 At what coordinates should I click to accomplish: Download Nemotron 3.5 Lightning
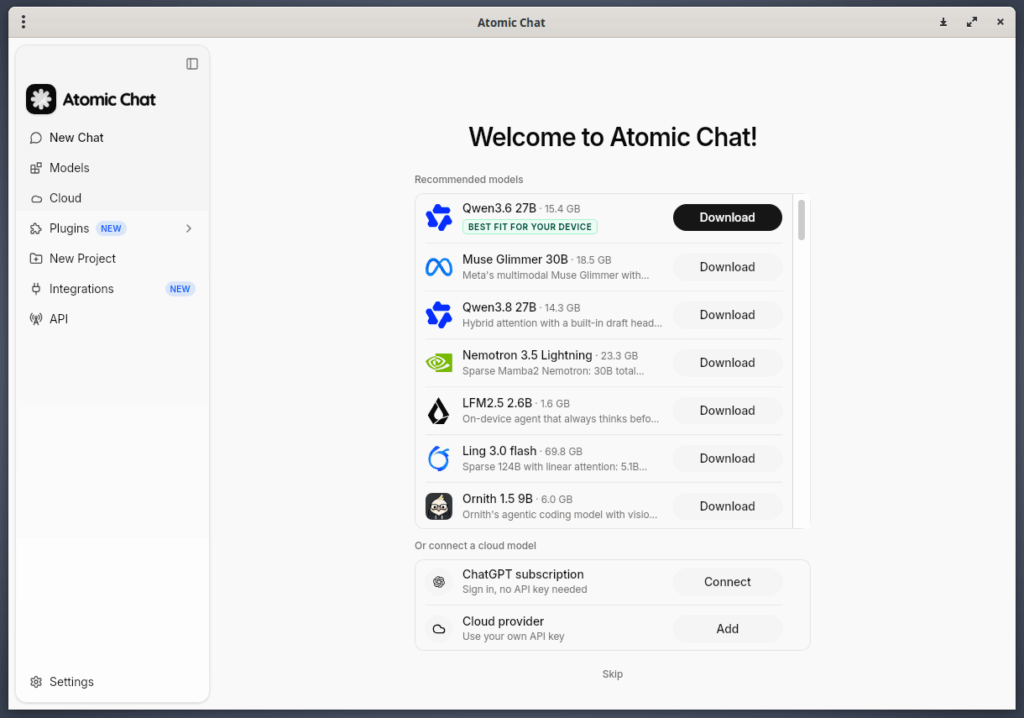[x=727, y=363]
